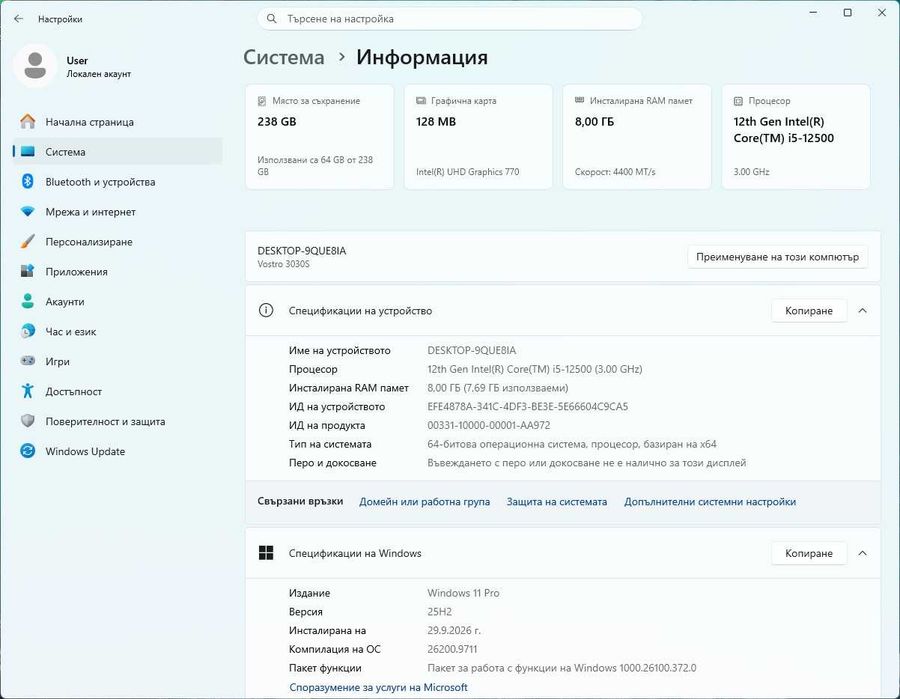Open the Графична карта 128 MB card
This screenshot has height=699, width=900.
point(478,137)
